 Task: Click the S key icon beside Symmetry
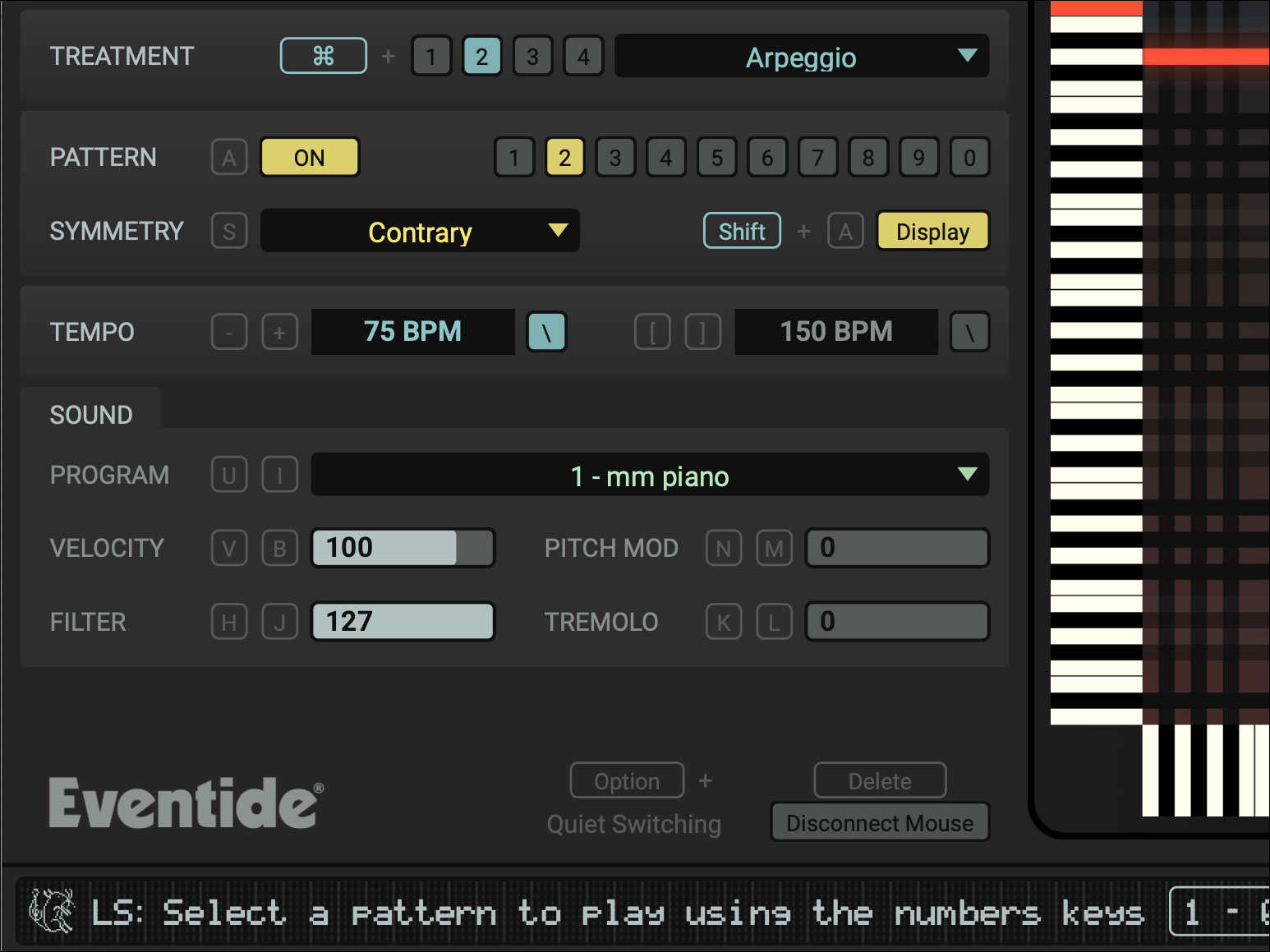(x=229, y=232)
